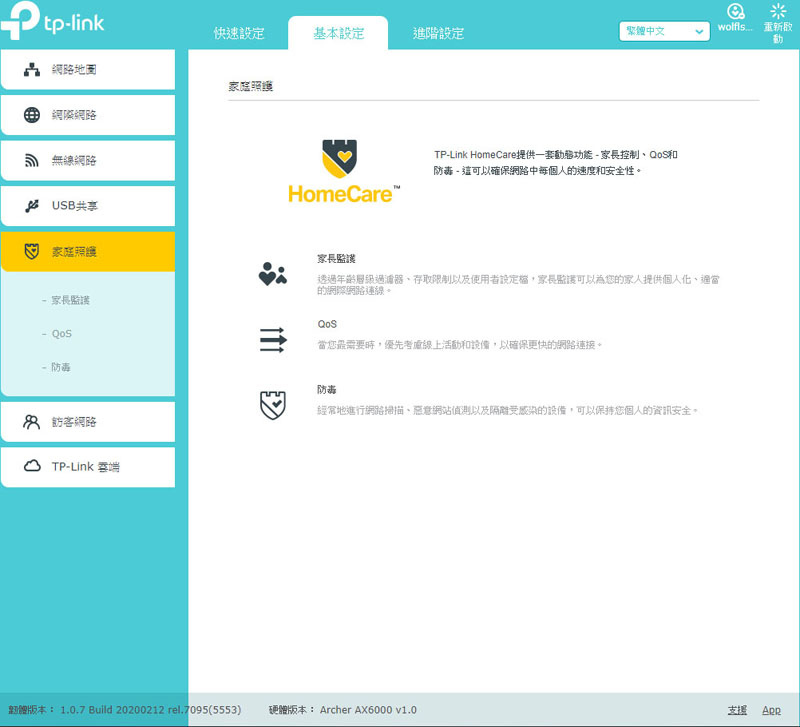Viewport: 800px width, 727px height.
Task: Go to the 進階設定 tab
Action: tap(438, 34)
